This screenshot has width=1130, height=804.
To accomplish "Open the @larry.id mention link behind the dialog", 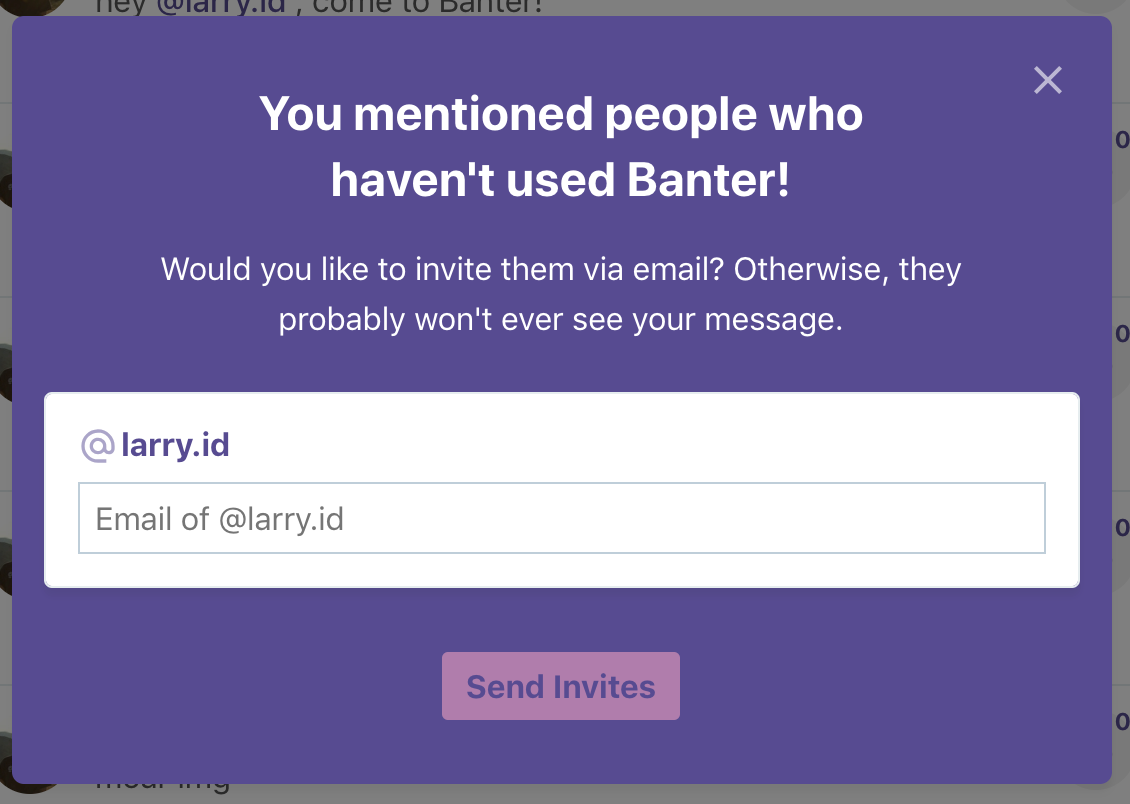I will coord(222,7).
